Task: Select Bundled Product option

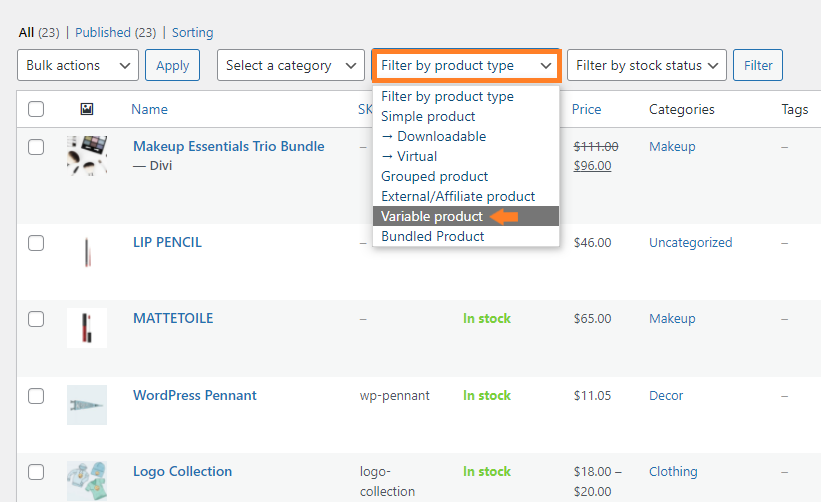Action: pos(466,236)
